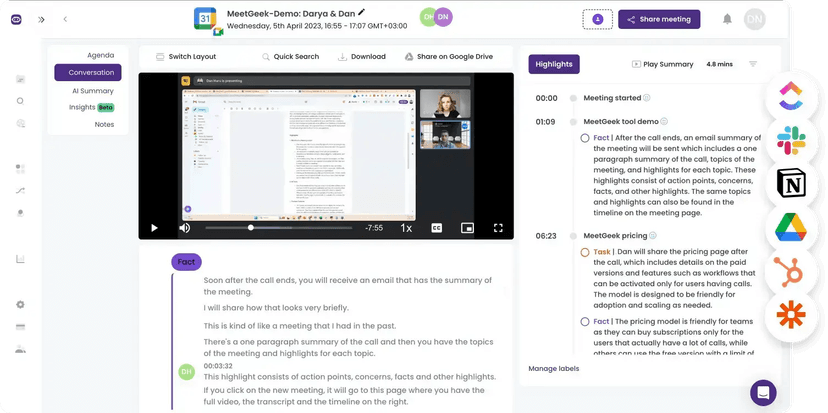Viewport: 828px width, 413px height.
Task: Click the first left-sidebar icon under the logo
Action: pos(20,79)
